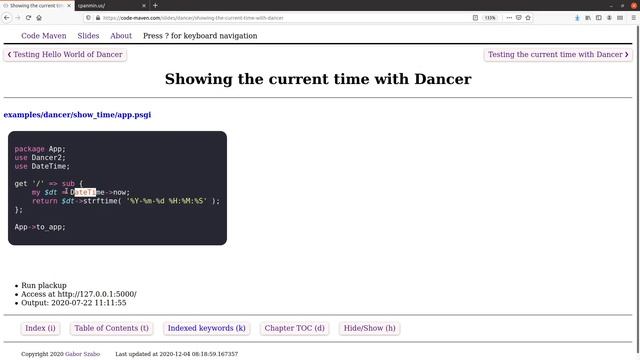Image resolution: width=640 pixels, height=360 pixels.
Task: Close the 'Showing the current time' tab
Action: 69,5
